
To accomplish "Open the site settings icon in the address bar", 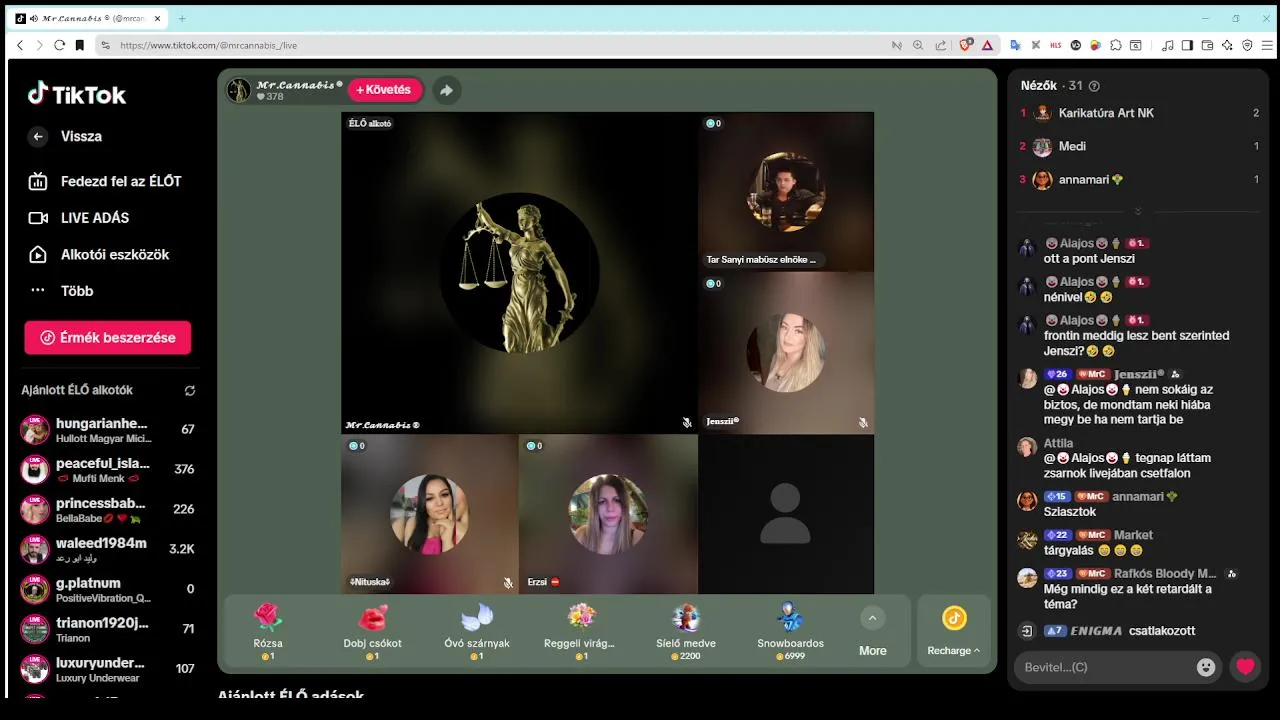I will [x=105, y=45].
